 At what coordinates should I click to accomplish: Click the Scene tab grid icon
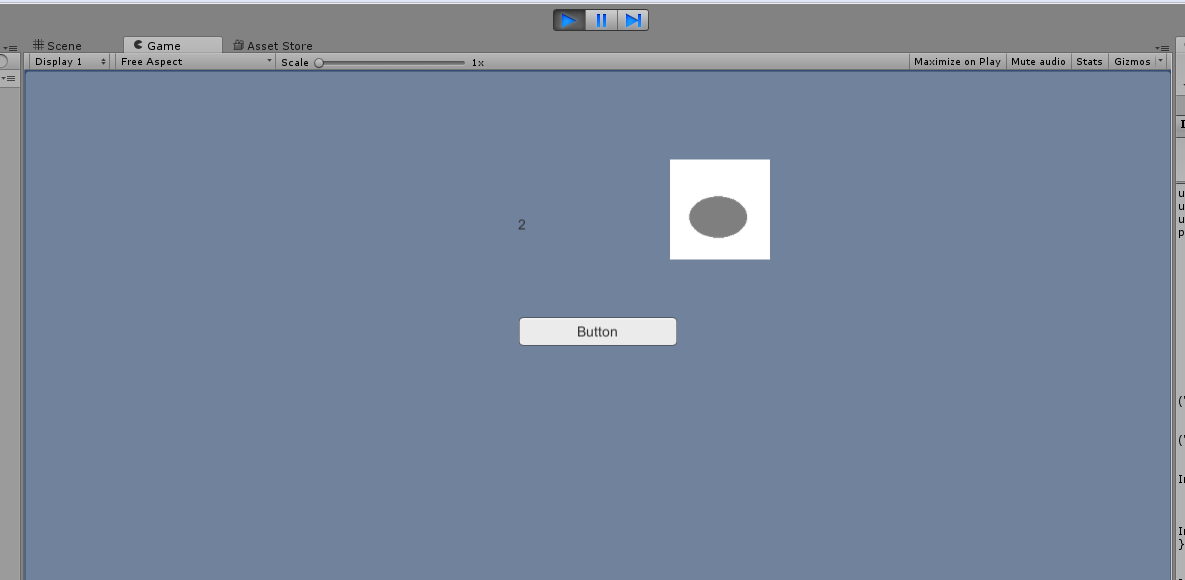(x=38, y=45)
